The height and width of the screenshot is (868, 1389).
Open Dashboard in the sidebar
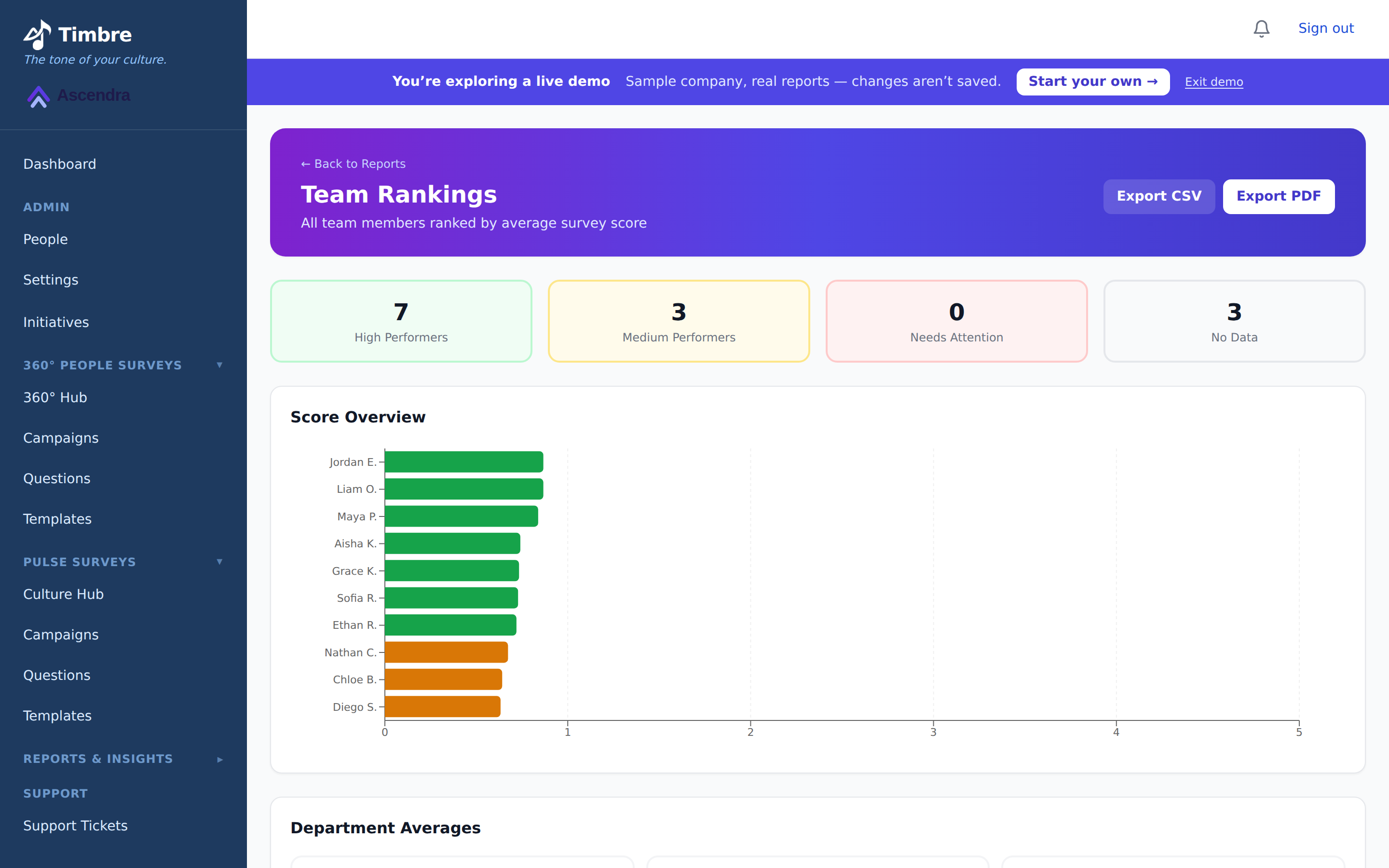click(60, 164)
